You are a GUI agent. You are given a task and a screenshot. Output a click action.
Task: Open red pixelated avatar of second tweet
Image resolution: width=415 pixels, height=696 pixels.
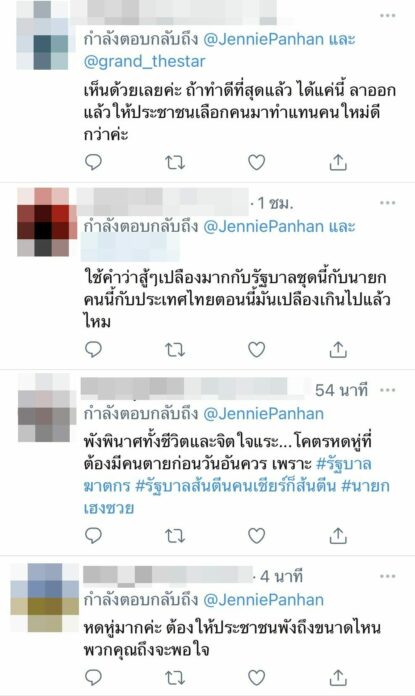point(43,222)
